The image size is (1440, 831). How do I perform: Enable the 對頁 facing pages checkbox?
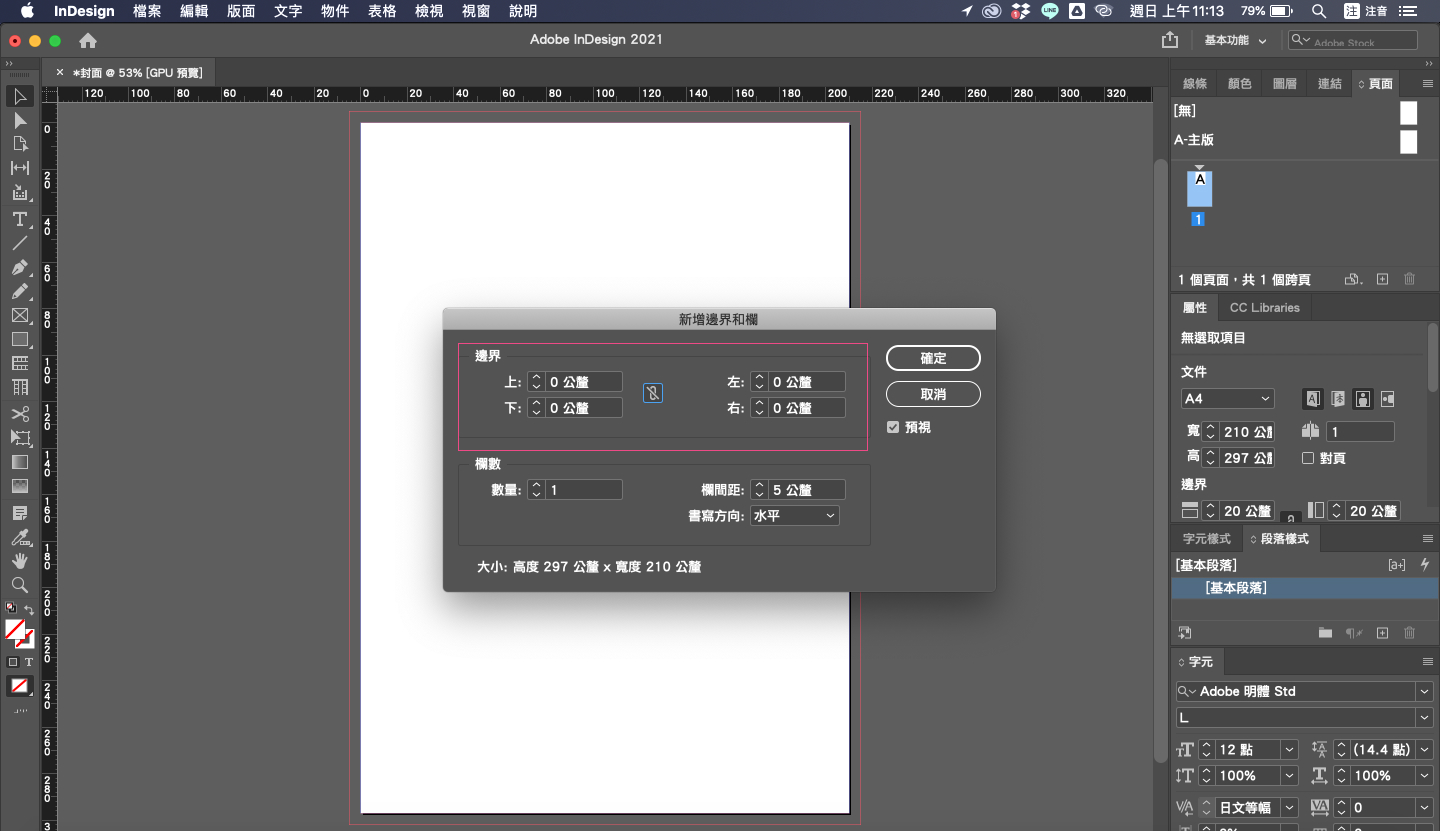click(x=1308, y=458)
